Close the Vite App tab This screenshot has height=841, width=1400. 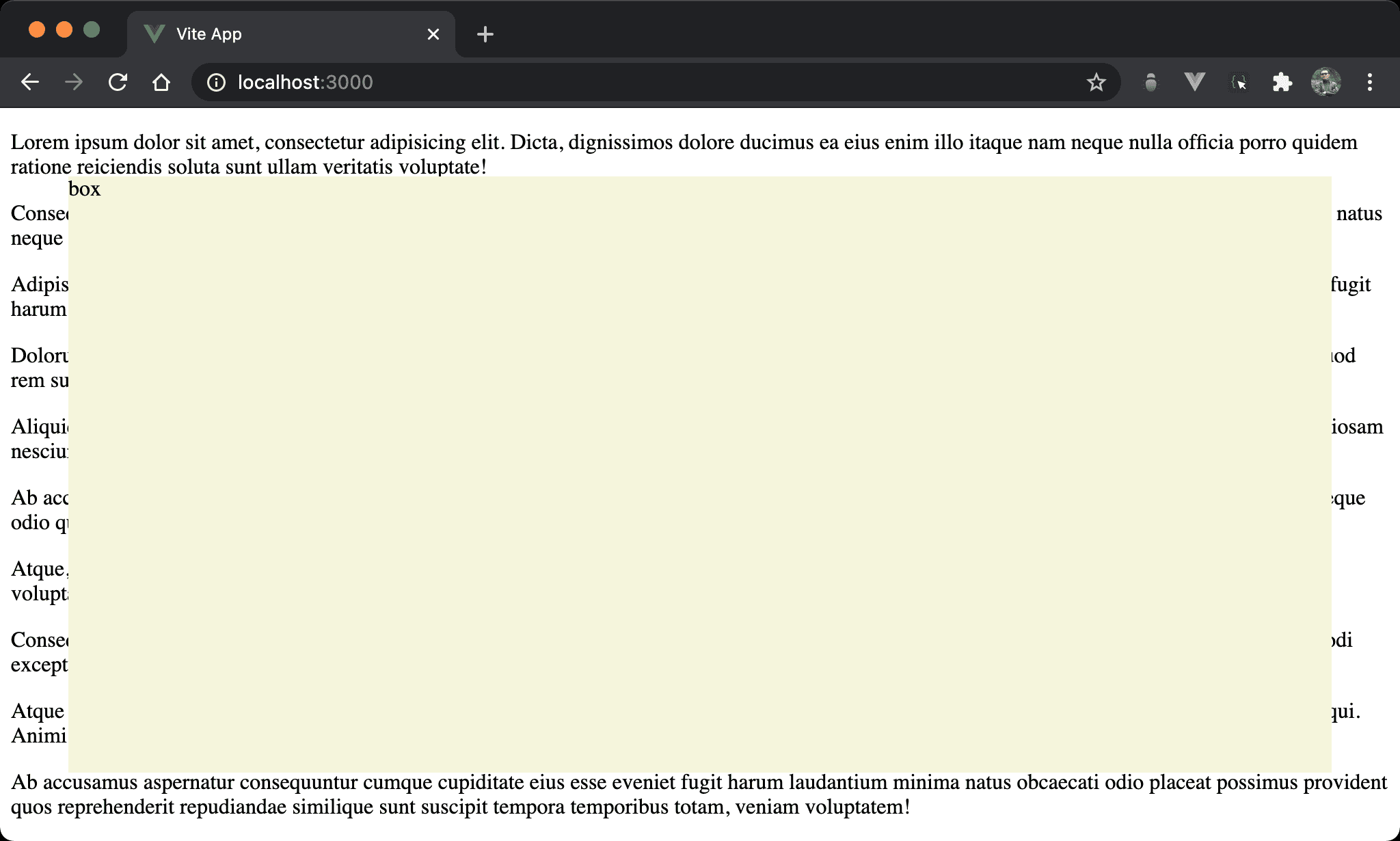(x=433, y=34)
